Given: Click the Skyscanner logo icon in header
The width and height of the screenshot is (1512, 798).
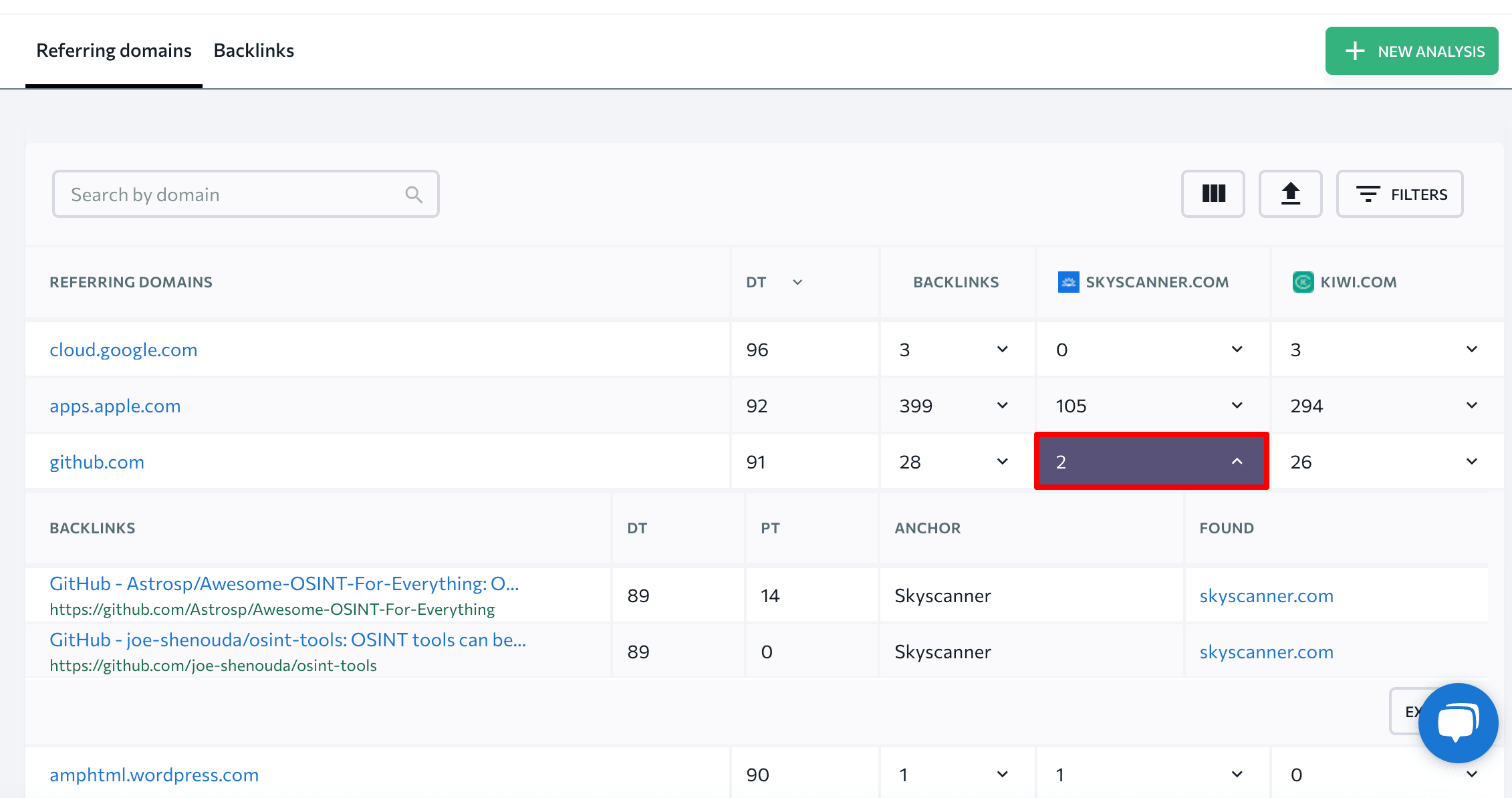Looking at the screenshot, I should click(x=1068, y=282).
